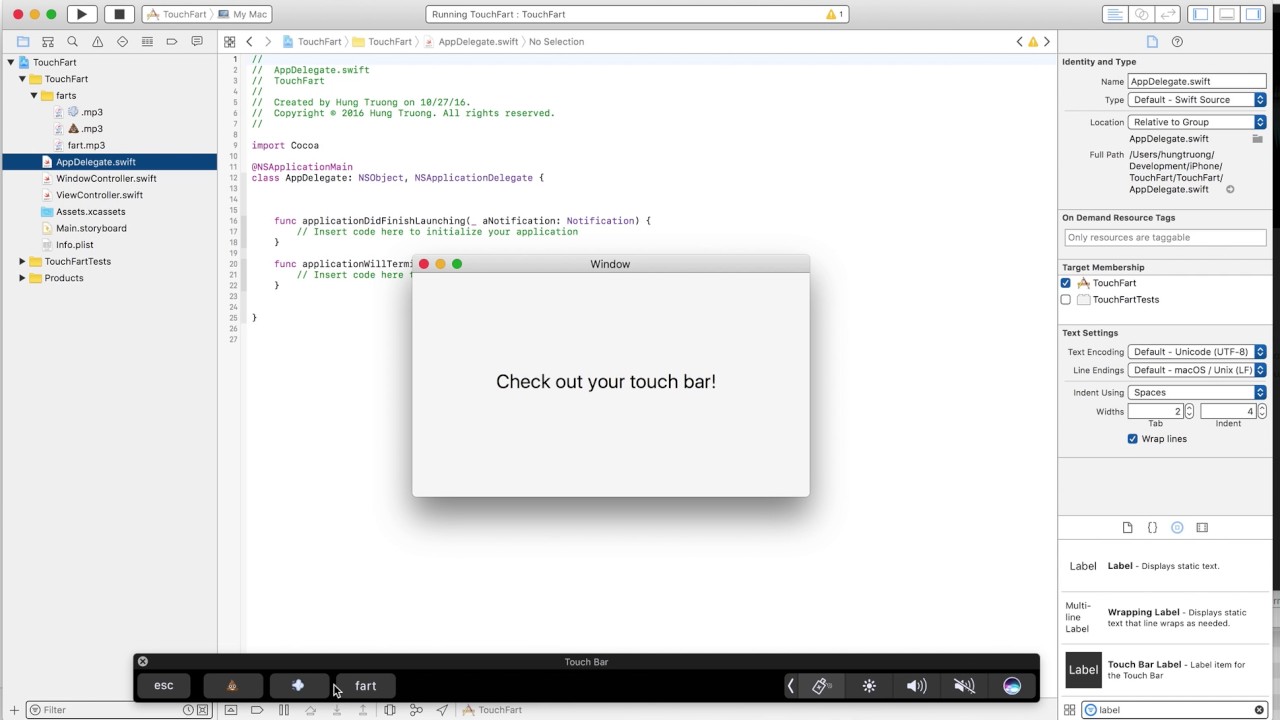1280x720 pixels.
Task: Go back in editor history
Action: click(x=250, y=42)
